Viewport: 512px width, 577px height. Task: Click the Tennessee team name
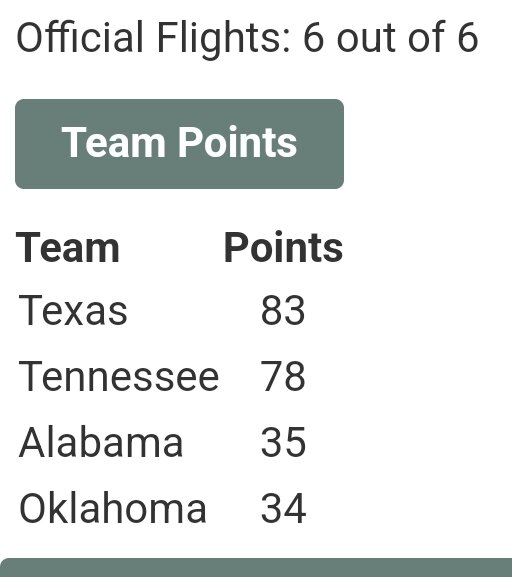click(x=119, y=376)
